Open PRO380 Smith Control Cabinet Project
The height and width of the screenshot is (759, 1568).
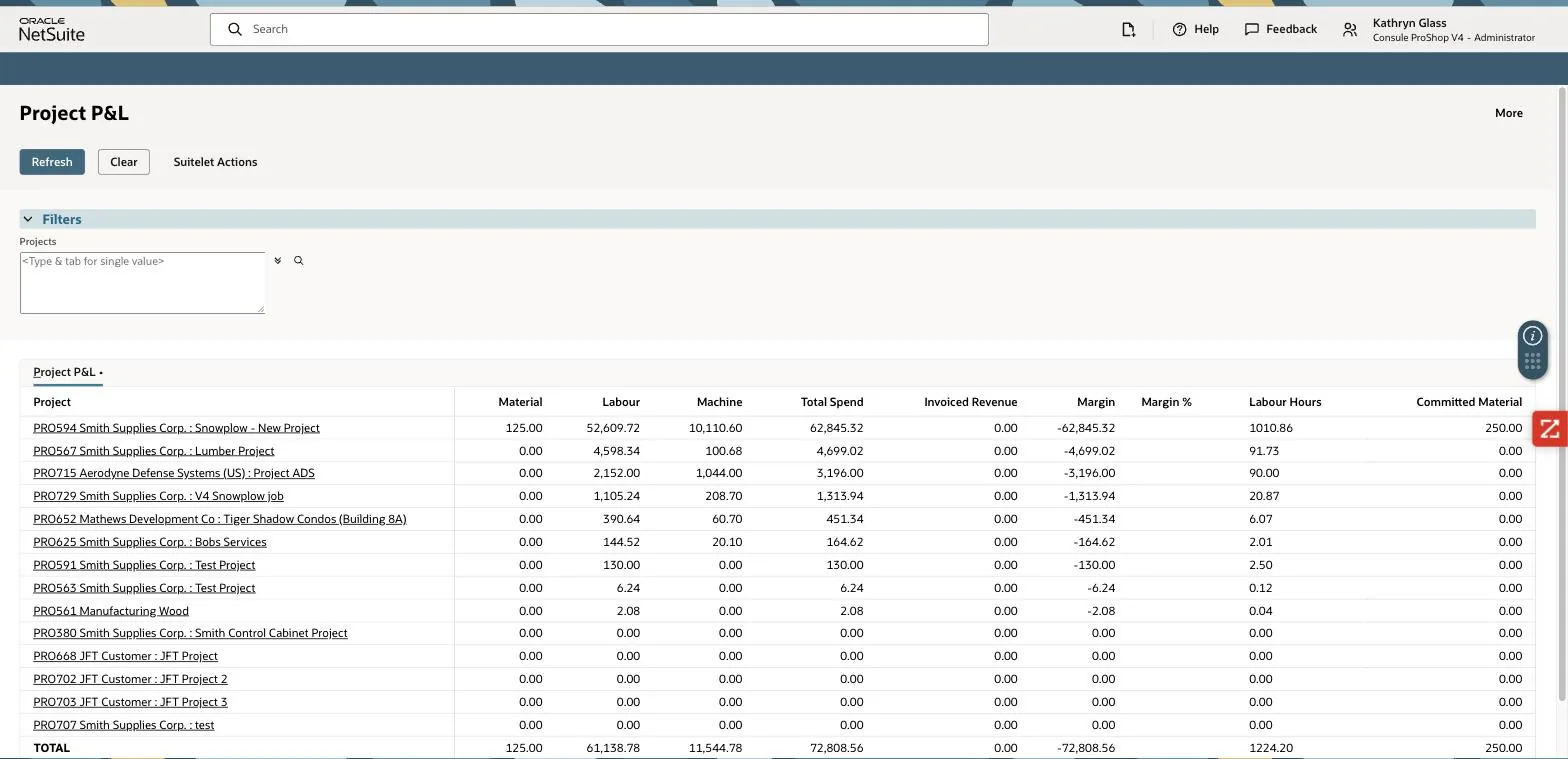(190, 633)
